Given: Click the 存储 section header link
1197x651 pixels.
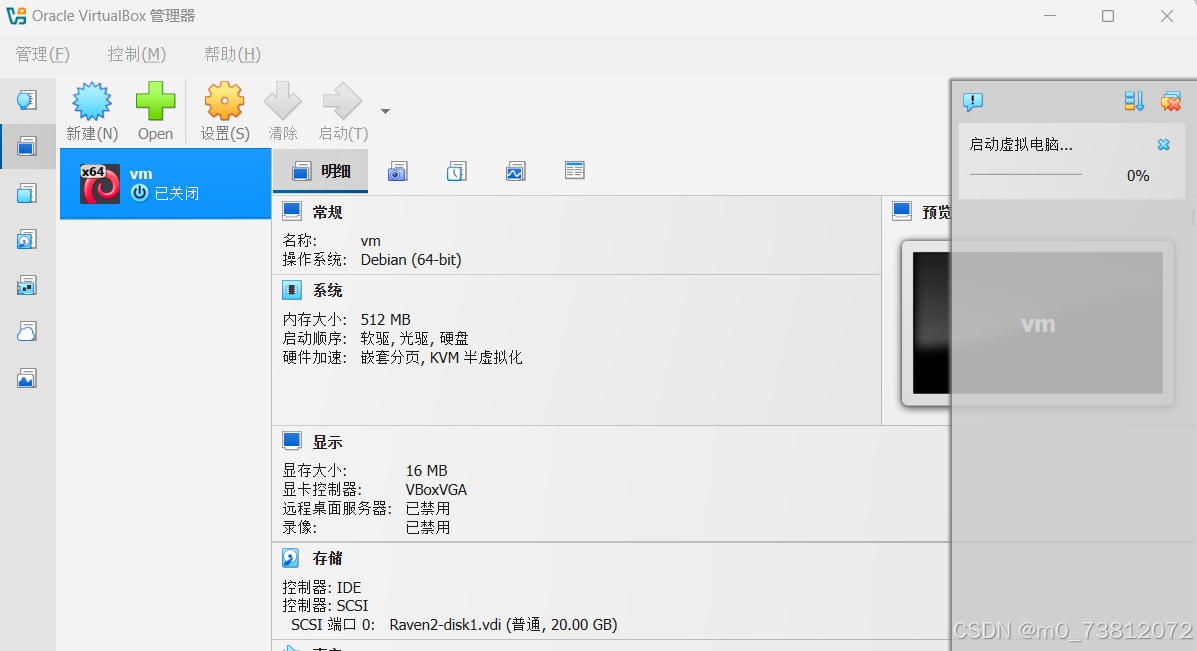Looking at the screenshot, I should point(327,558).
